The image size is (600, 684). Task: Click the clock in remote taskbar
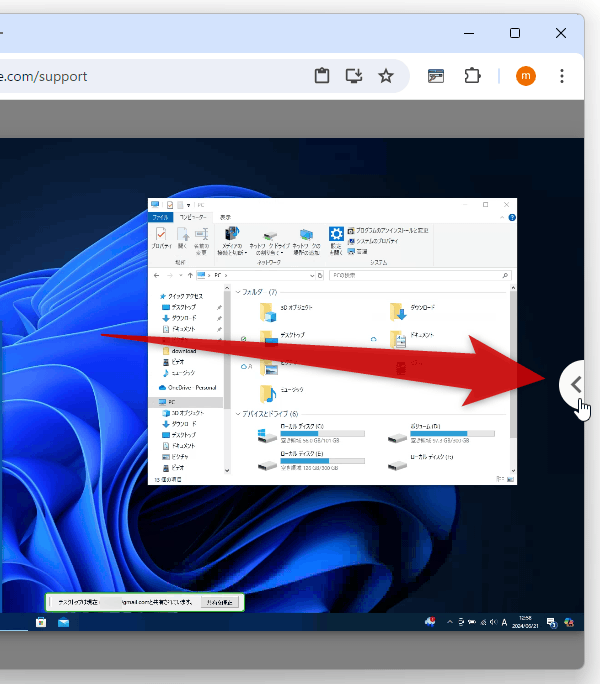point(525,622)
